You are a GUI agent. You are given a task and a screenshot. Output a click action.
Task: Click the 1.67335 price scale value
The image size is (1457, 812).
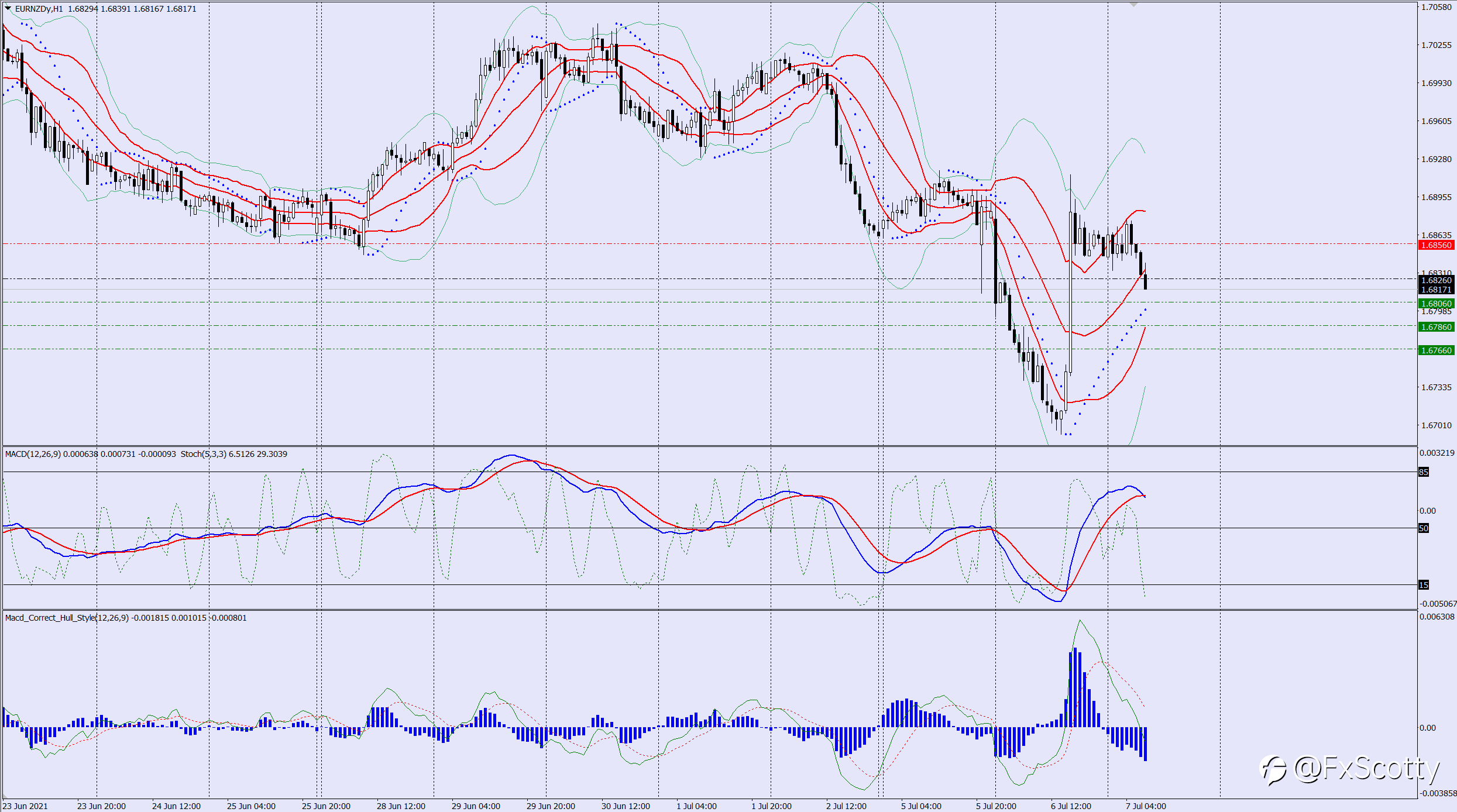[1437, 387]
